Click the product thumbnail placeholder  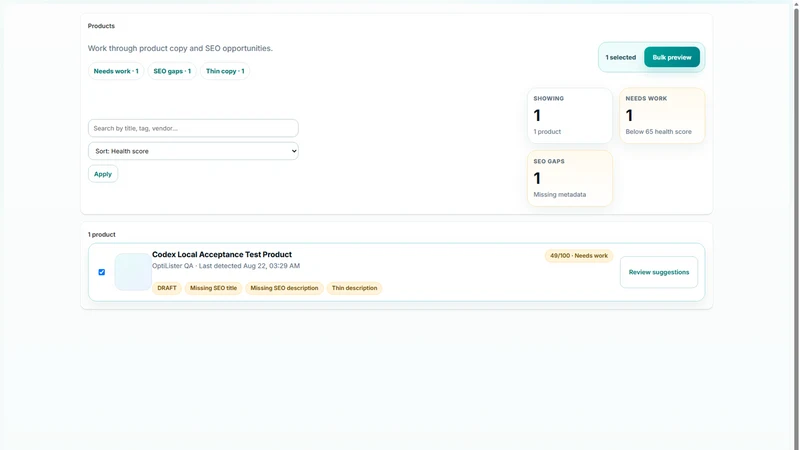pos(133,272)
